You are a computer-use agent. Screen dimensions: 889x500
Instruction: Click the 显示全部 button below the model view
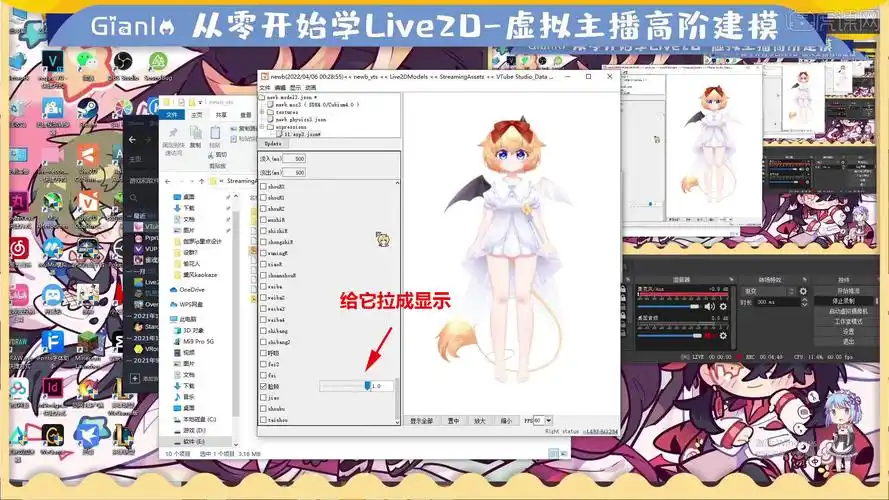click(421, 421)
